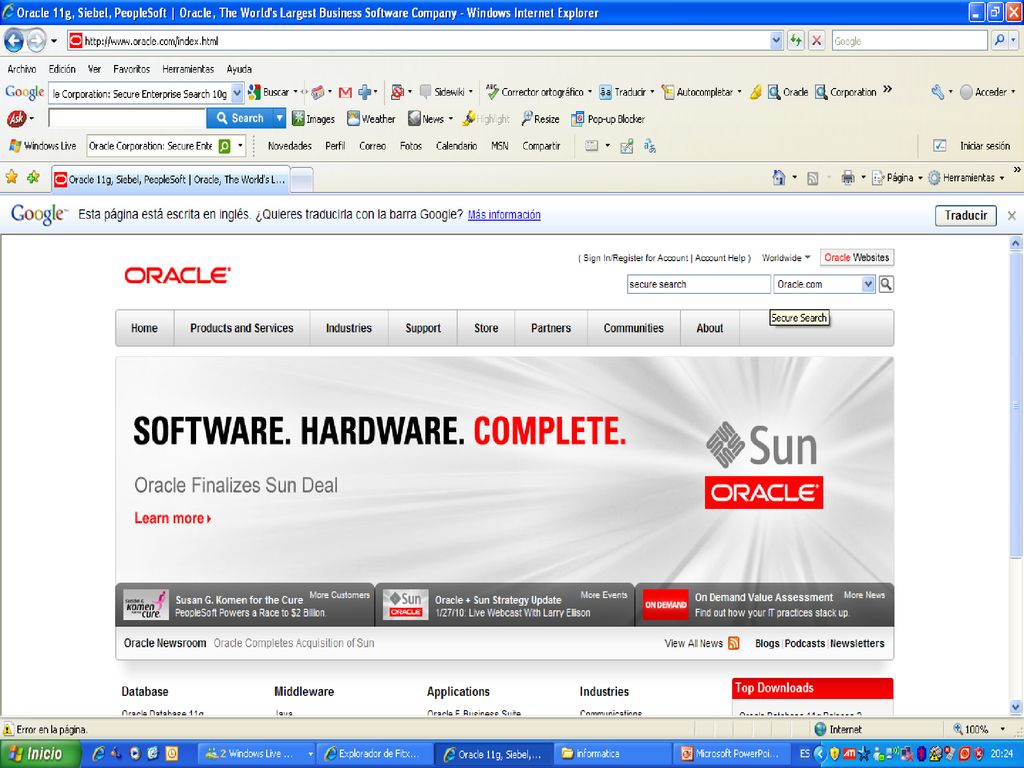Viewport: 1024px width, 768px height.
Task: Click the View All News link
Action: pos(694,643)
